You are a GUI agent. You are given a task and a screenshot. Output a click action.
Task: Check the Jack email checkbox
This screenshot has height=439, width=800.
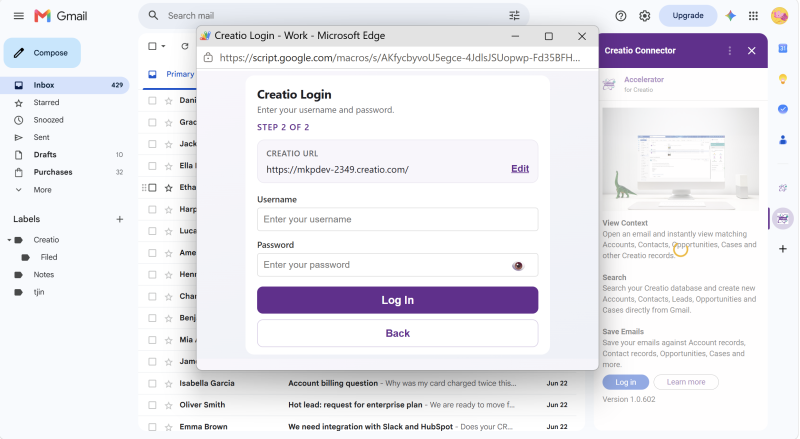tap(152, 144)
